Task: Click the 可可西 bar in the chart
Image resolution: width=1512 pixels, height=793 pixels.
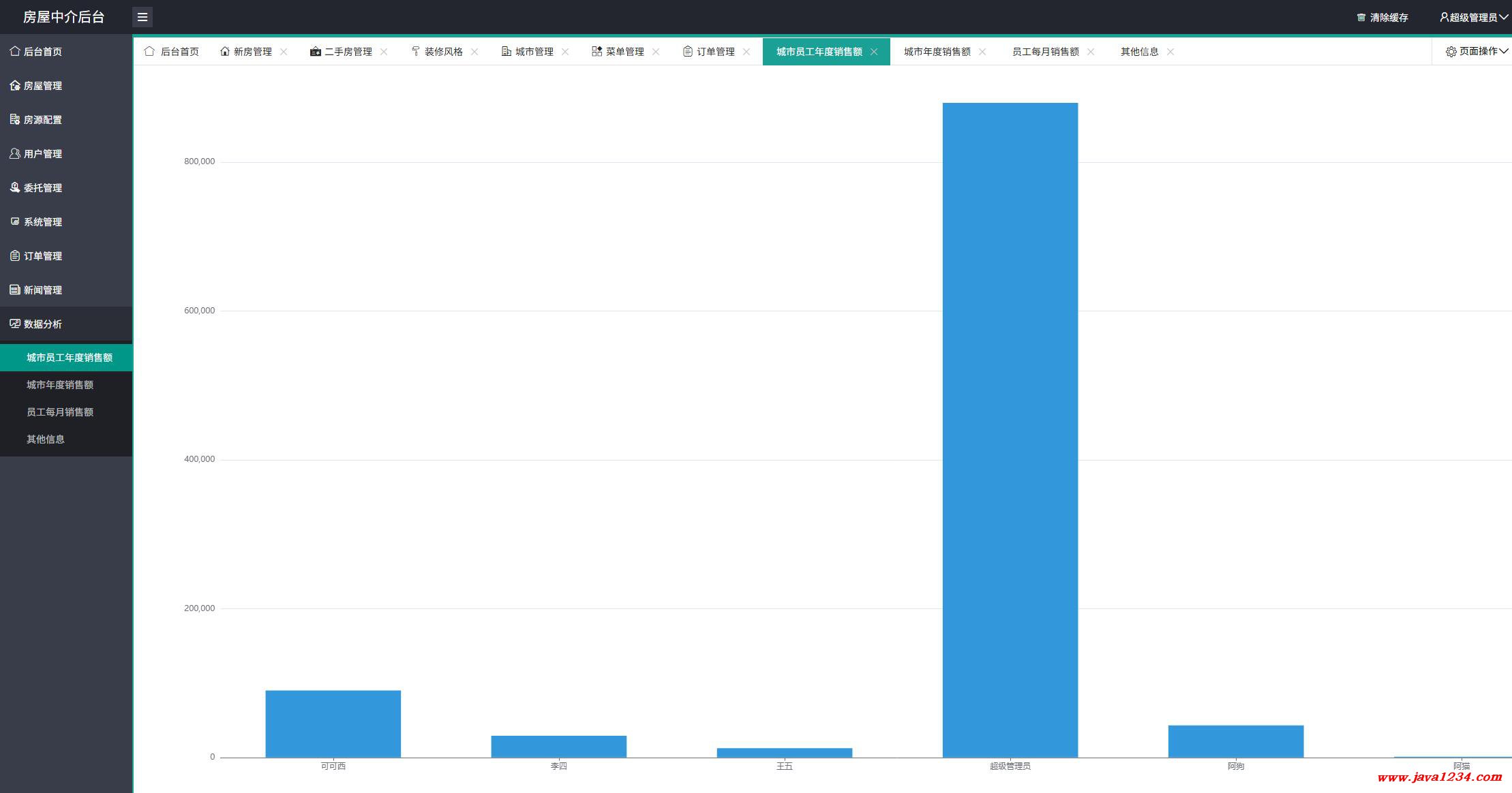Action: click(333, 724)
